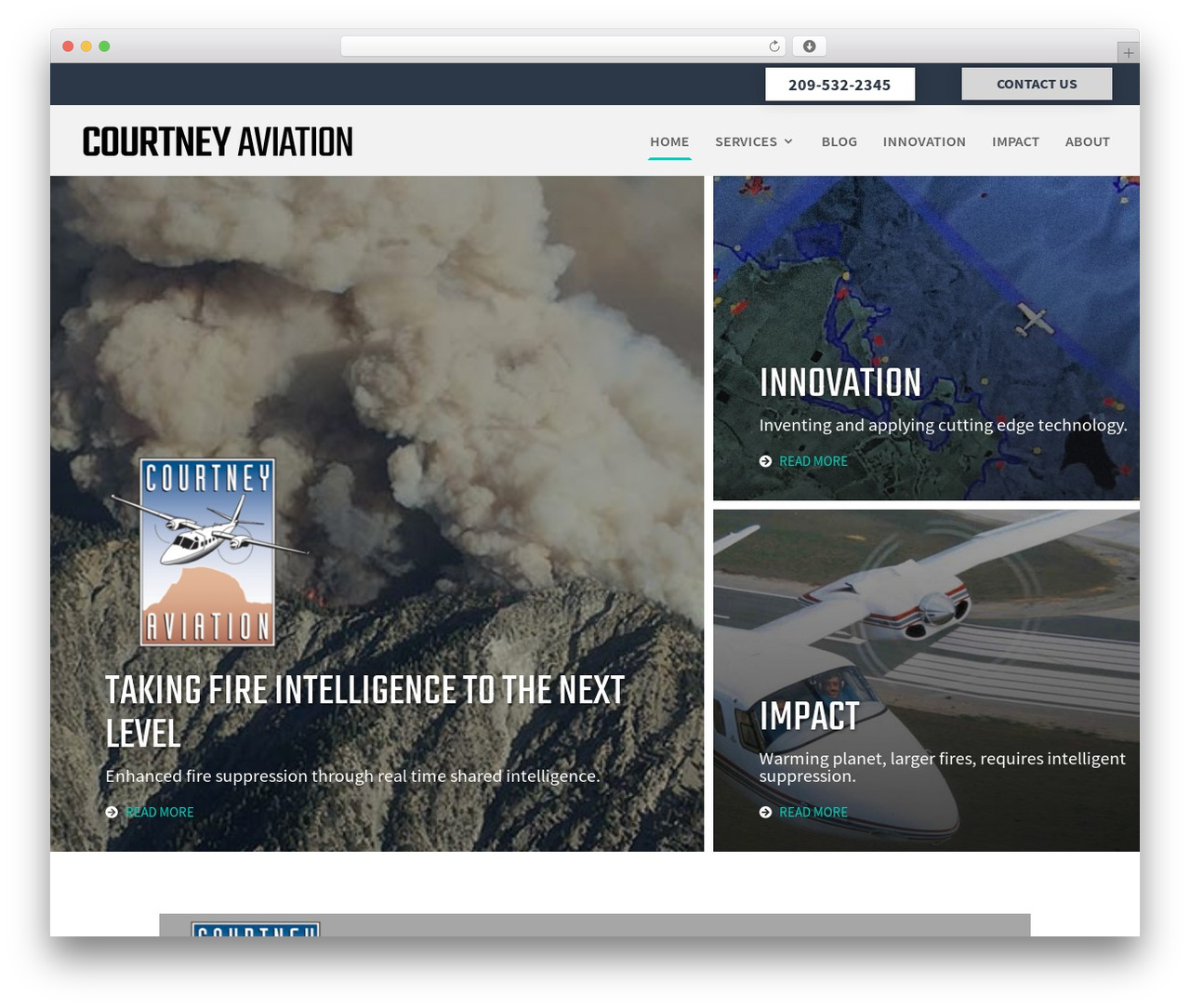Screen dimensions: 1190x1008
Task: Click the arrow icon under fire intelligence text
Action: click(x=112, y=813)
